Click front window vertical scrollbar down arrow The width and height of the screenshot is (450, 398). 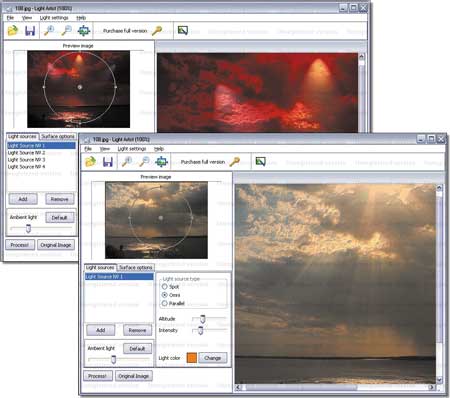[x=439, y=380]
